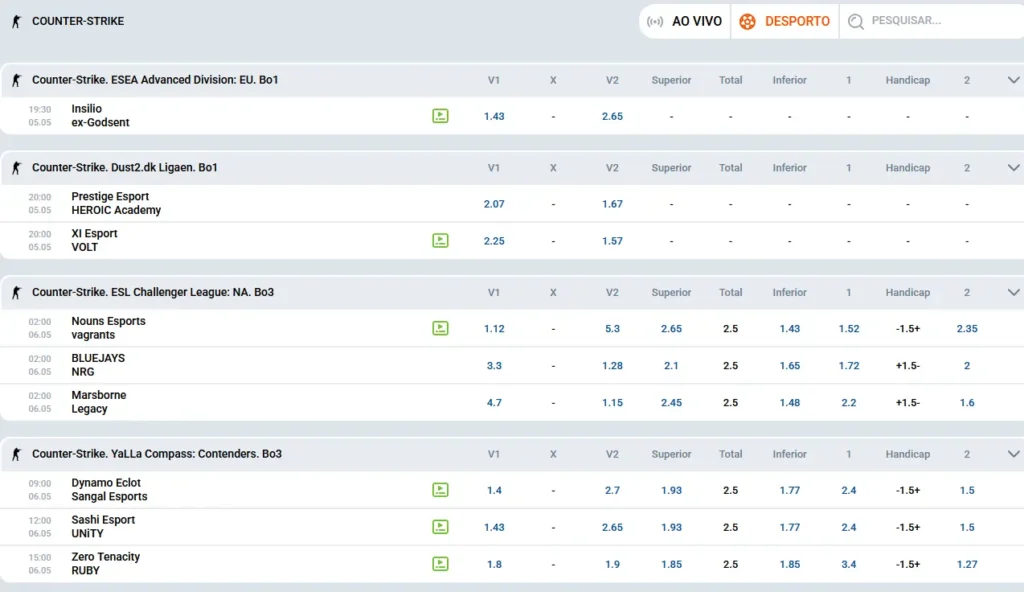Open live stream icon for Dynamo Eclot match
Image resolution: width=1024 pixels, height=592 pixels.
tap(440, 490)
